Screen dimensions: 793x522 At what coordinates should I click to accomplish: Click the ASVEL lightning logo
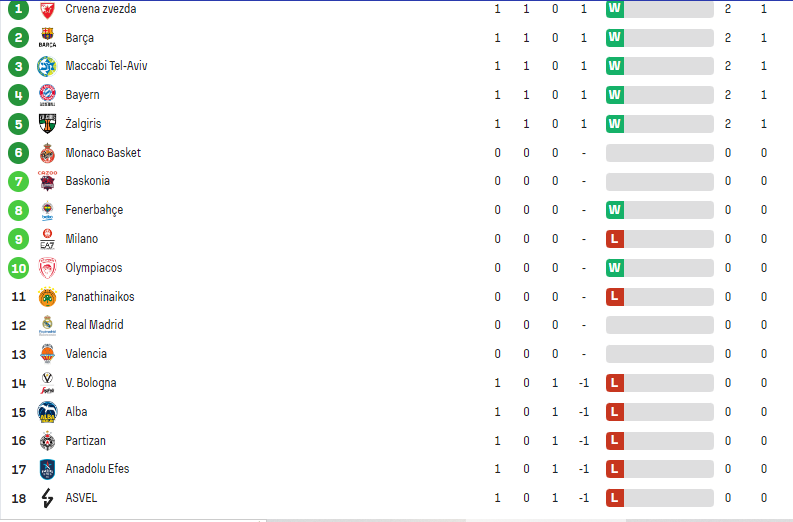point(47,498)
